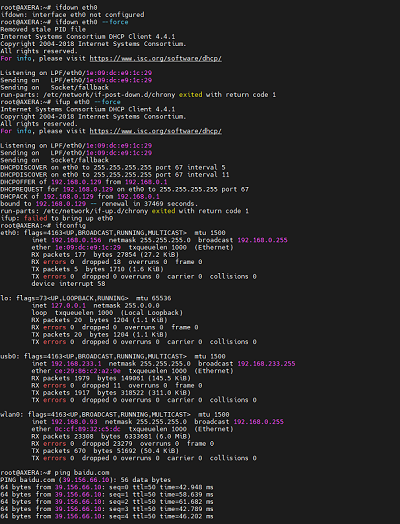The height and width of the screenshot is (524, 400).
Task: Click the loopback address 127.0.0.1
Action: click(68, 305)
